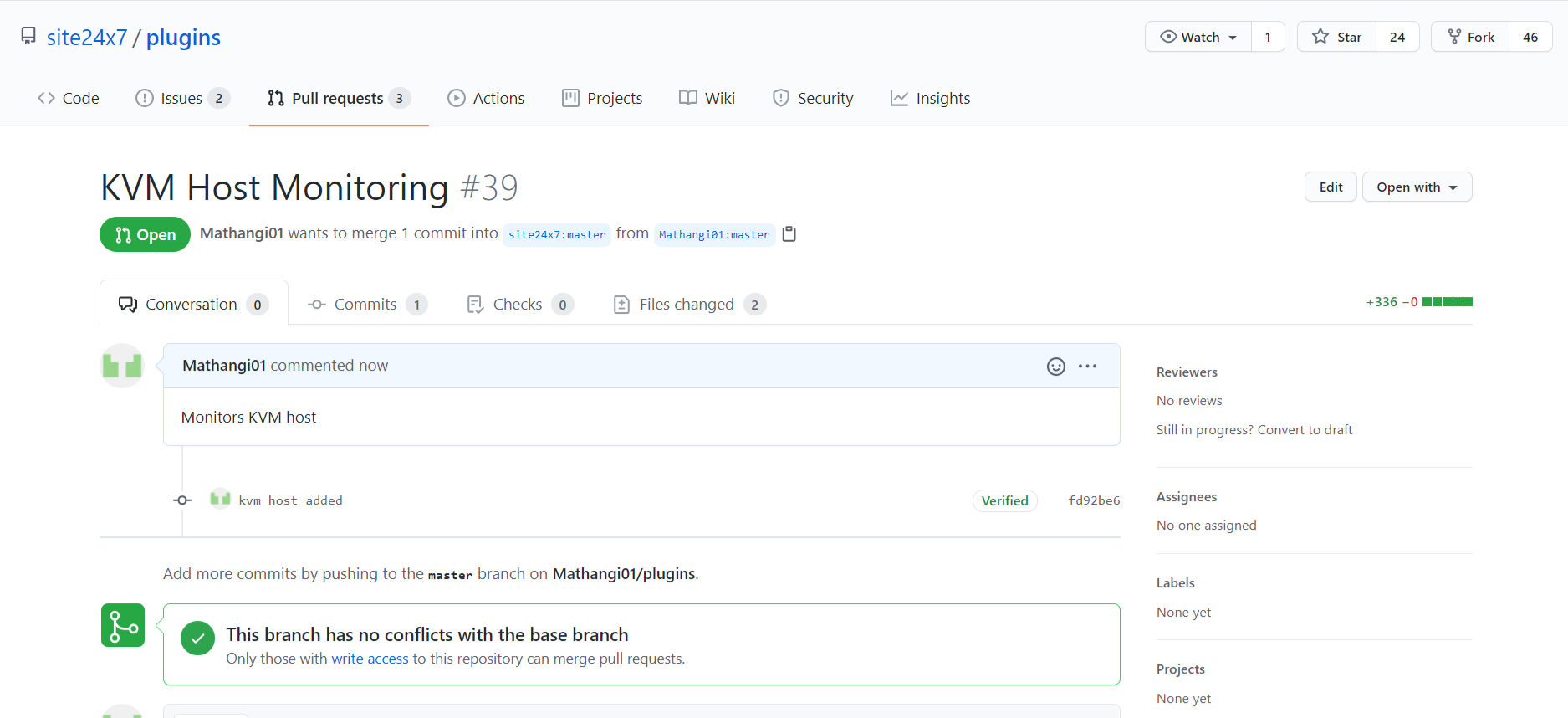The image size is (1568, 718).
Task: Click Edit to rename the pull request
Action: point(1330,187)
